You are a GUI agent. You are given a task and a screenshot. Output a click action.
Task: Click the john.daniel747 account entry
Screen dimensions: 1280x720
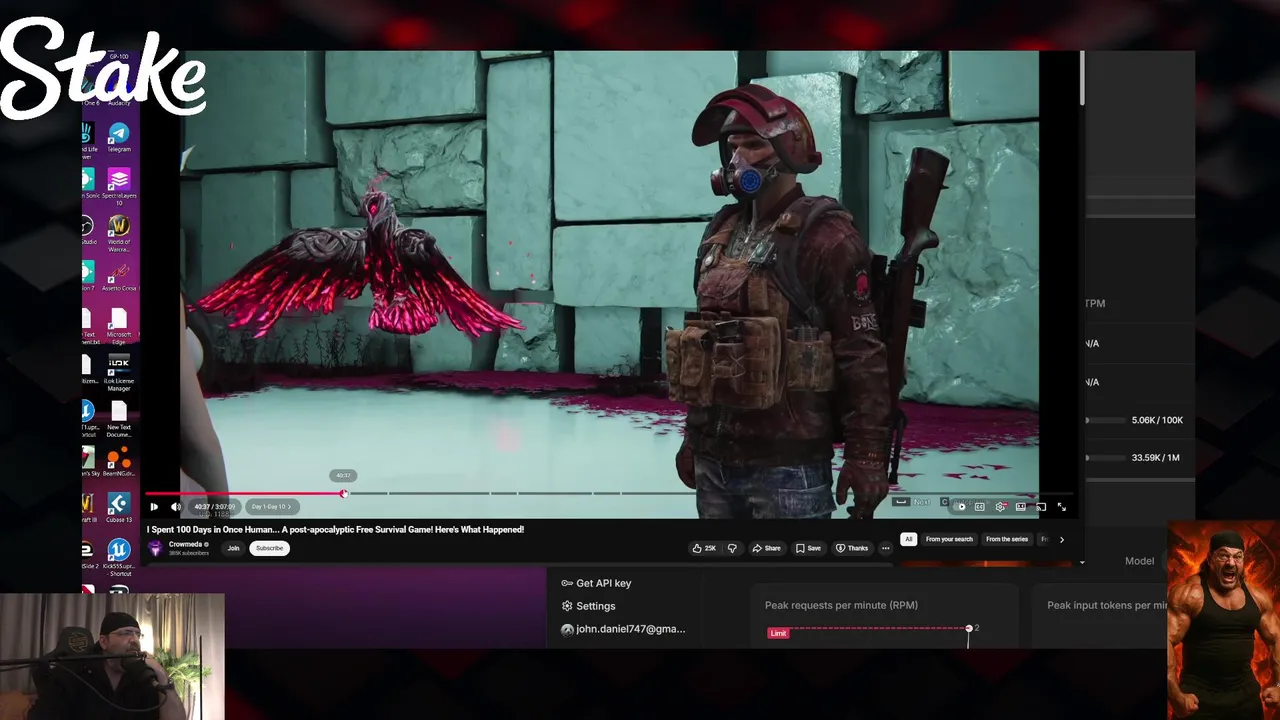(623, 629)
